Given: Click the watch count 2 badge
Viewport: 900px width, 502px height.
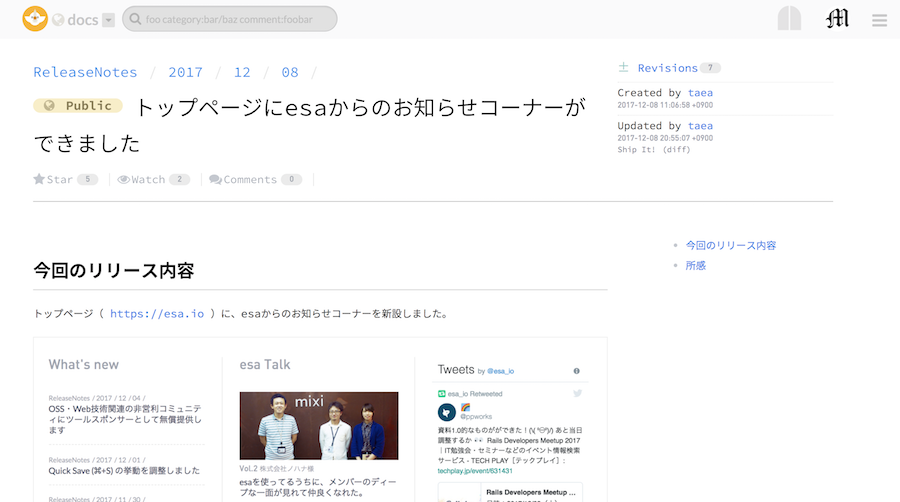Looking at the screenshot, I should pyautogui.click(x=180, y=180).
